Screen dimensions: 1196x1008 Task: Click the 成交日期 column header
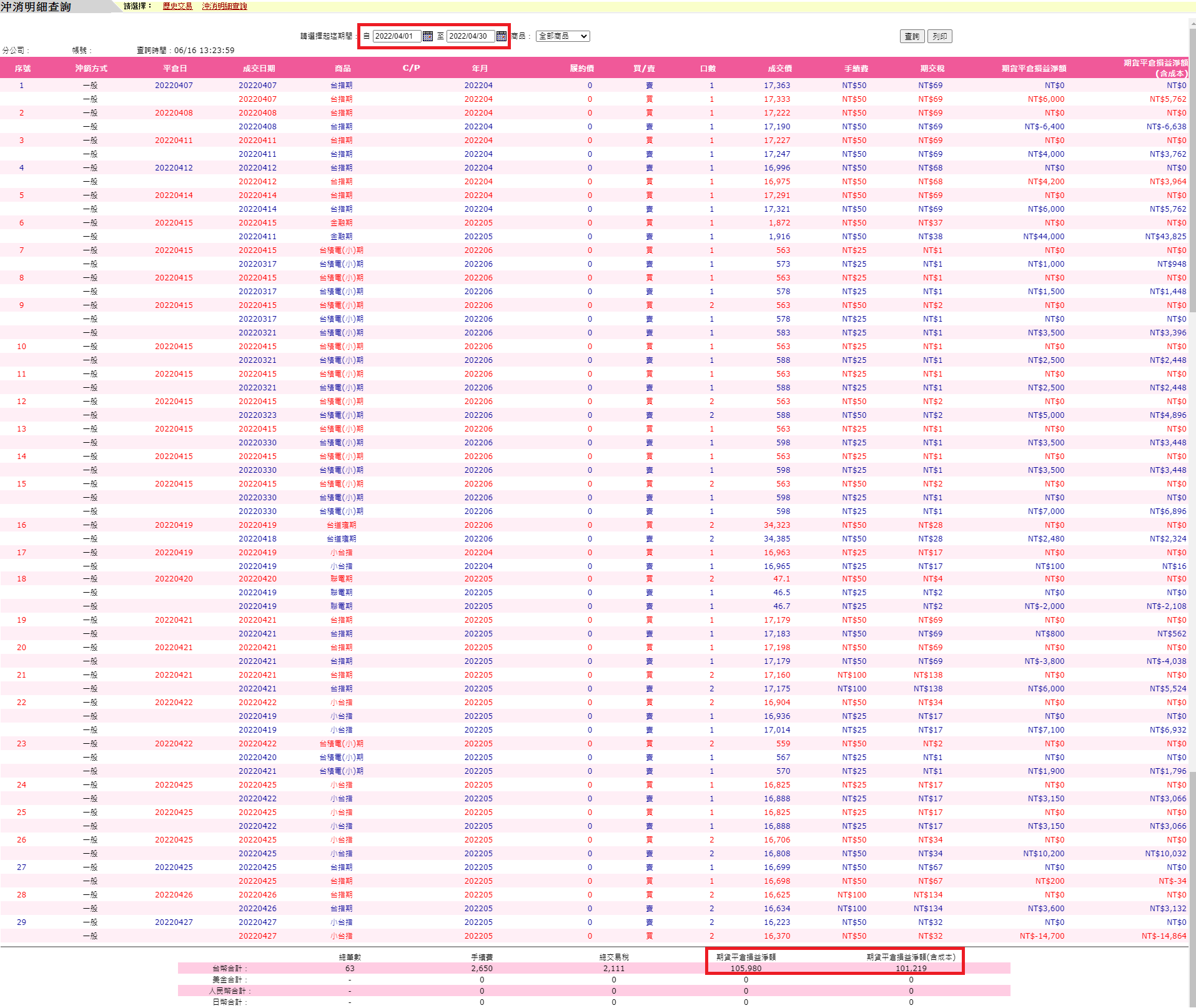(259, 69)
